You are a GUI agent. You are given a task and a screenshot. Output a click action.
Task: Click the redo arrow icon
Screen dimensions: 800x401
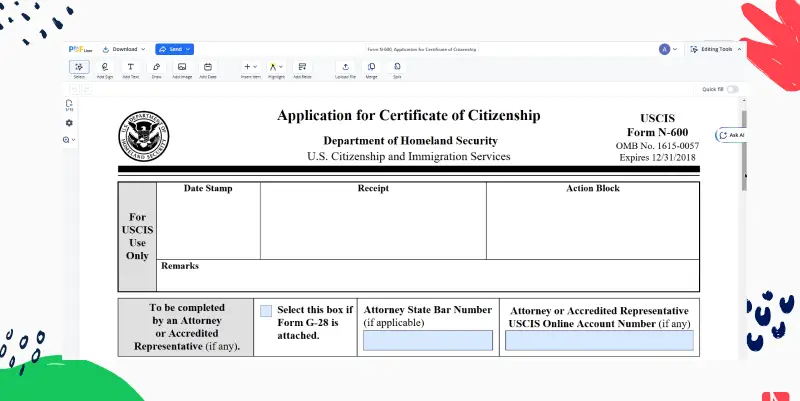tap(87, 89)
